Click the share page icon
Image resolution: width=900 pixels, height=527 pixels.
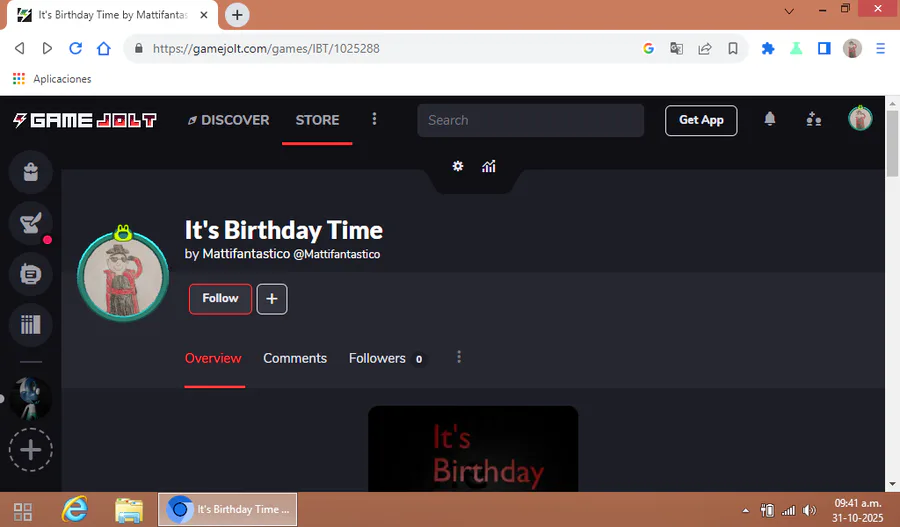[704, 48]
